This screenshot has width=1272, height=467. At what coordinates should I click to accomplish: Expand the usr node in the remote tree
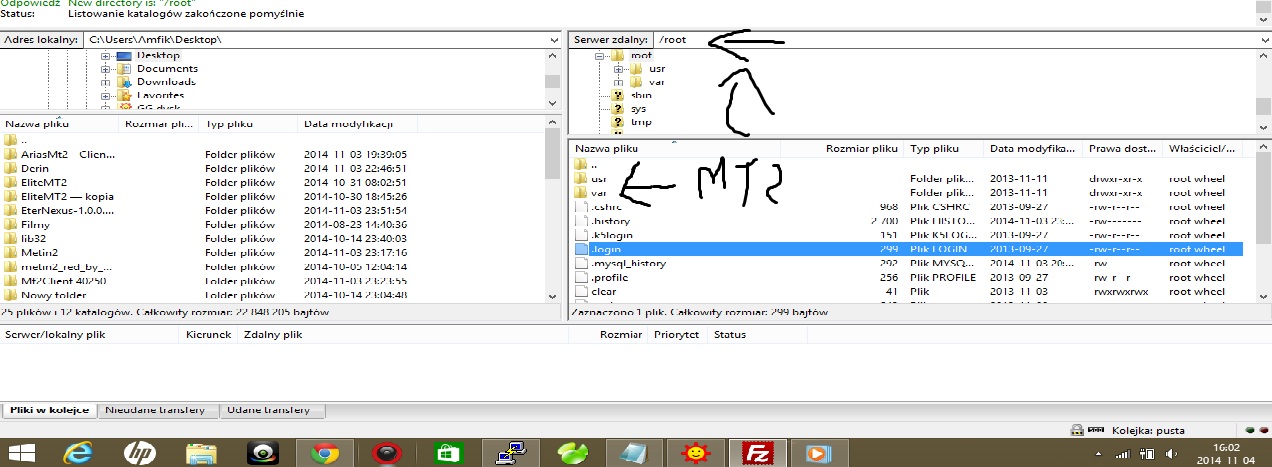coord(619,69)
